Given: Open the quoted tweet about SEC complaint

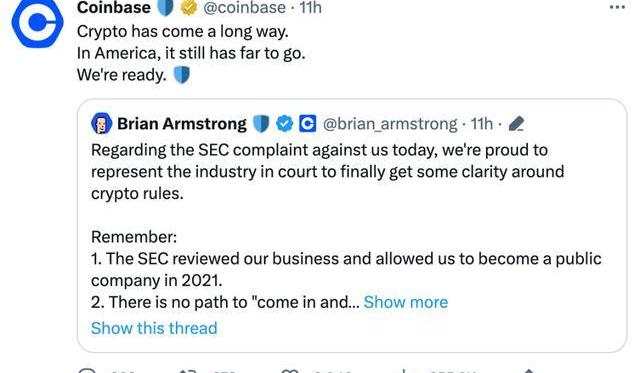Looking at the screenshot, I should tap(352, 225).
